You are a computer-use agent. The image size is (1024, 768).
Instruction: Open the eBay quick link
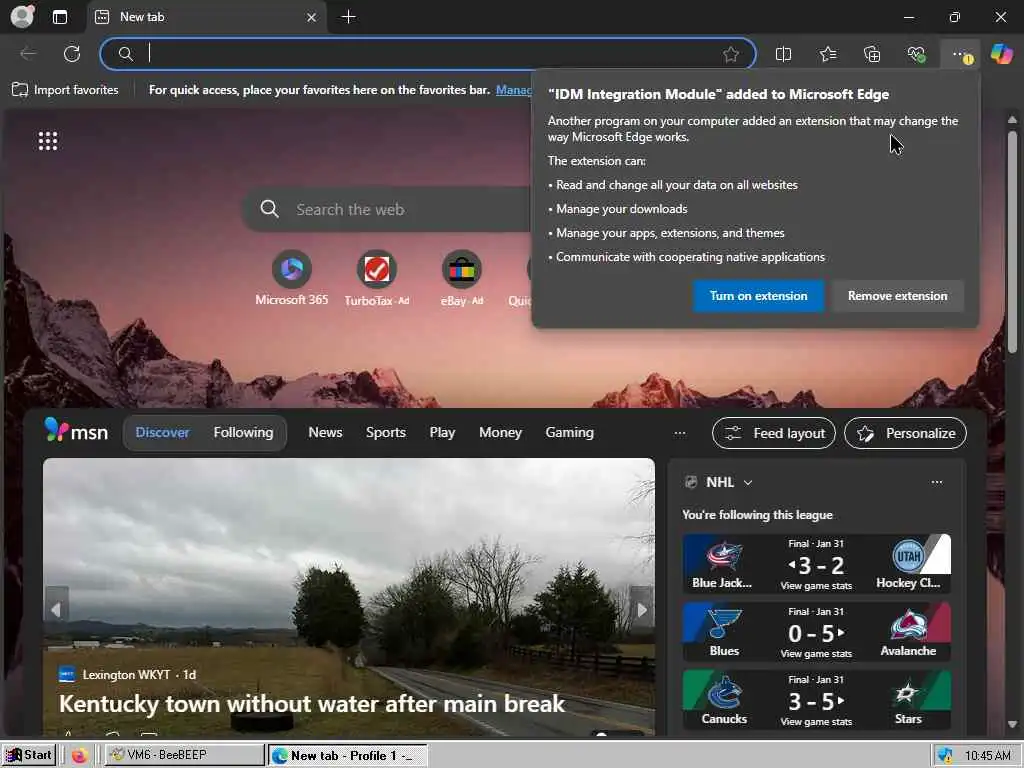[462, 278]
